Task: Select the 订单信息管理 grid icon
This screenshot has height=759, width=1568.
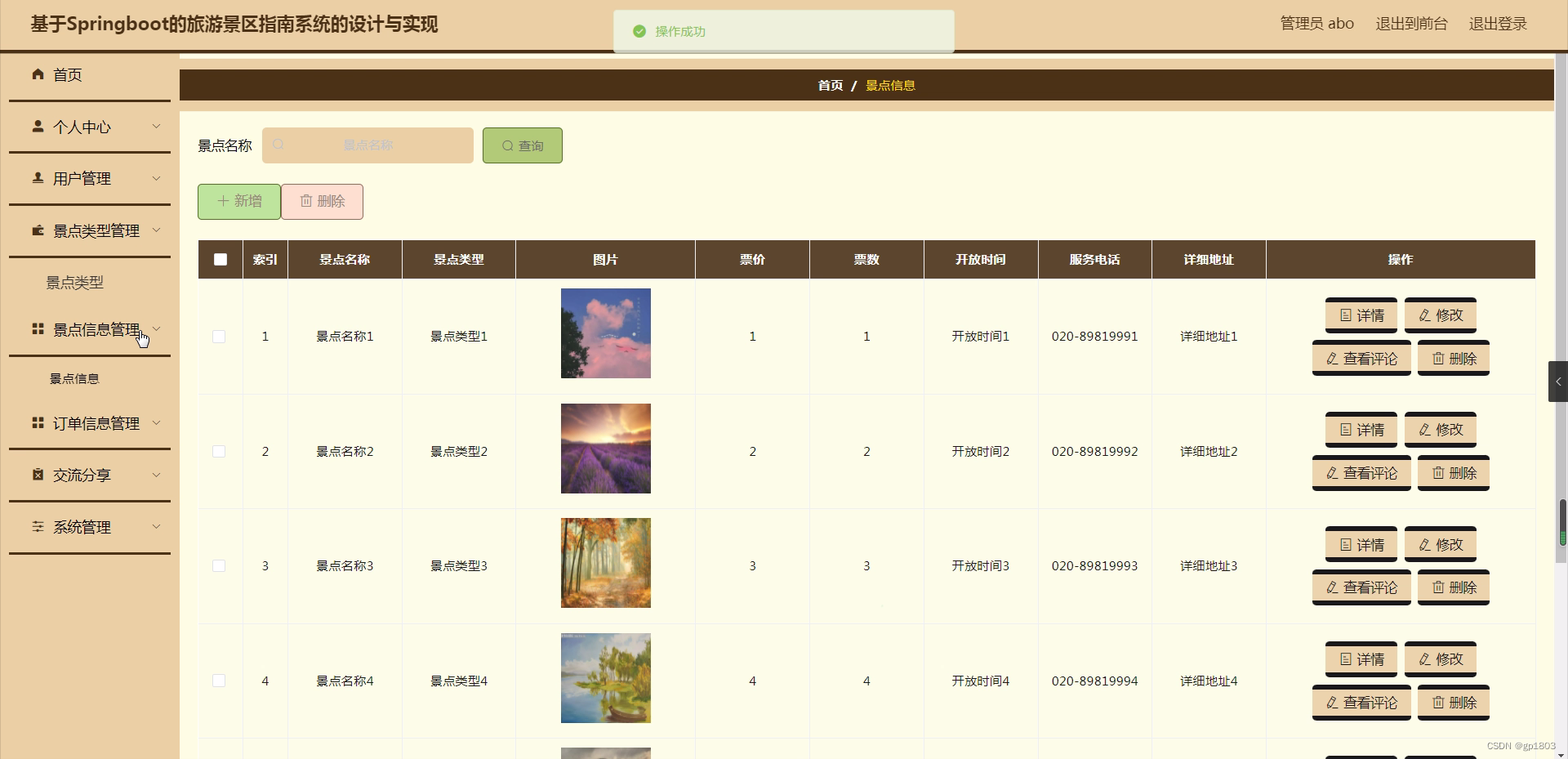Action: [x=37, y=422]
